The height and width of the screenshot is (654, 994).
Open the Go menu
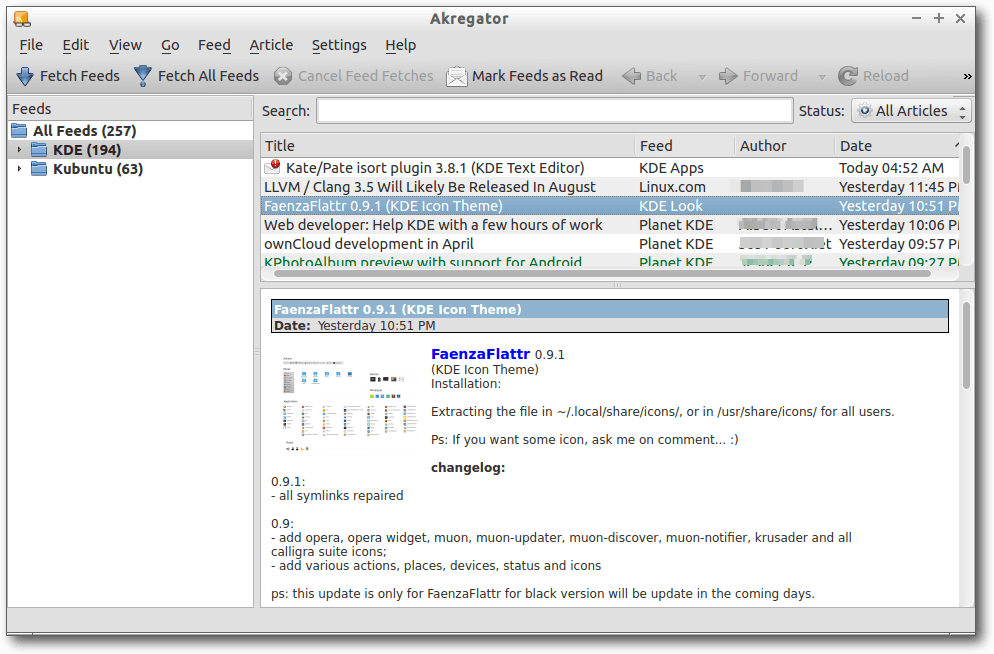170,45
